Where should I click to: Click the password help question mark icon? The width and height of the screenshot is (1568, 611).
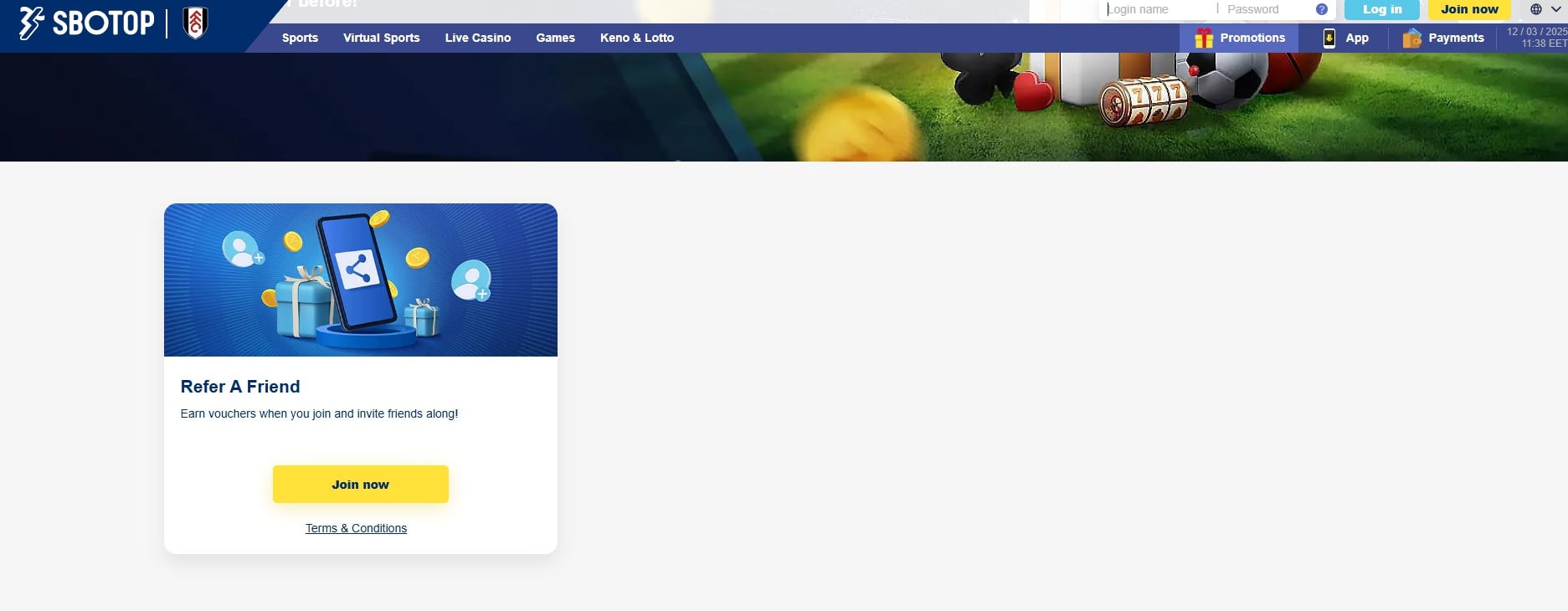[x=1322, y=9]
